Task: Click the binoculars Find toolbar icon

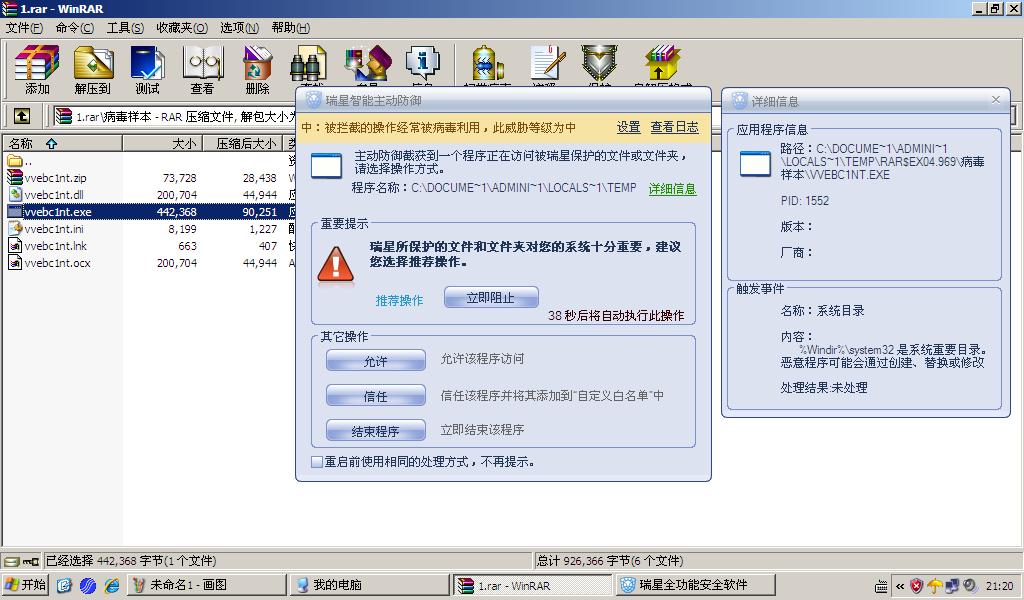Action: (x=309, y=64)
